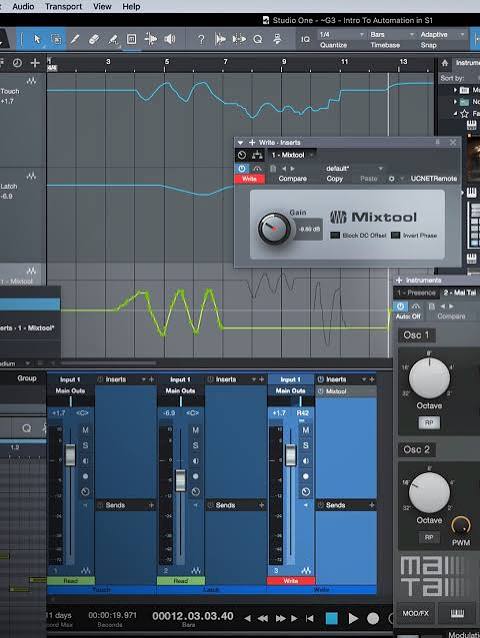The width and height of the screenshot is (480, 638).
Task: Open Mixtool settings gear
Action: 391,179
